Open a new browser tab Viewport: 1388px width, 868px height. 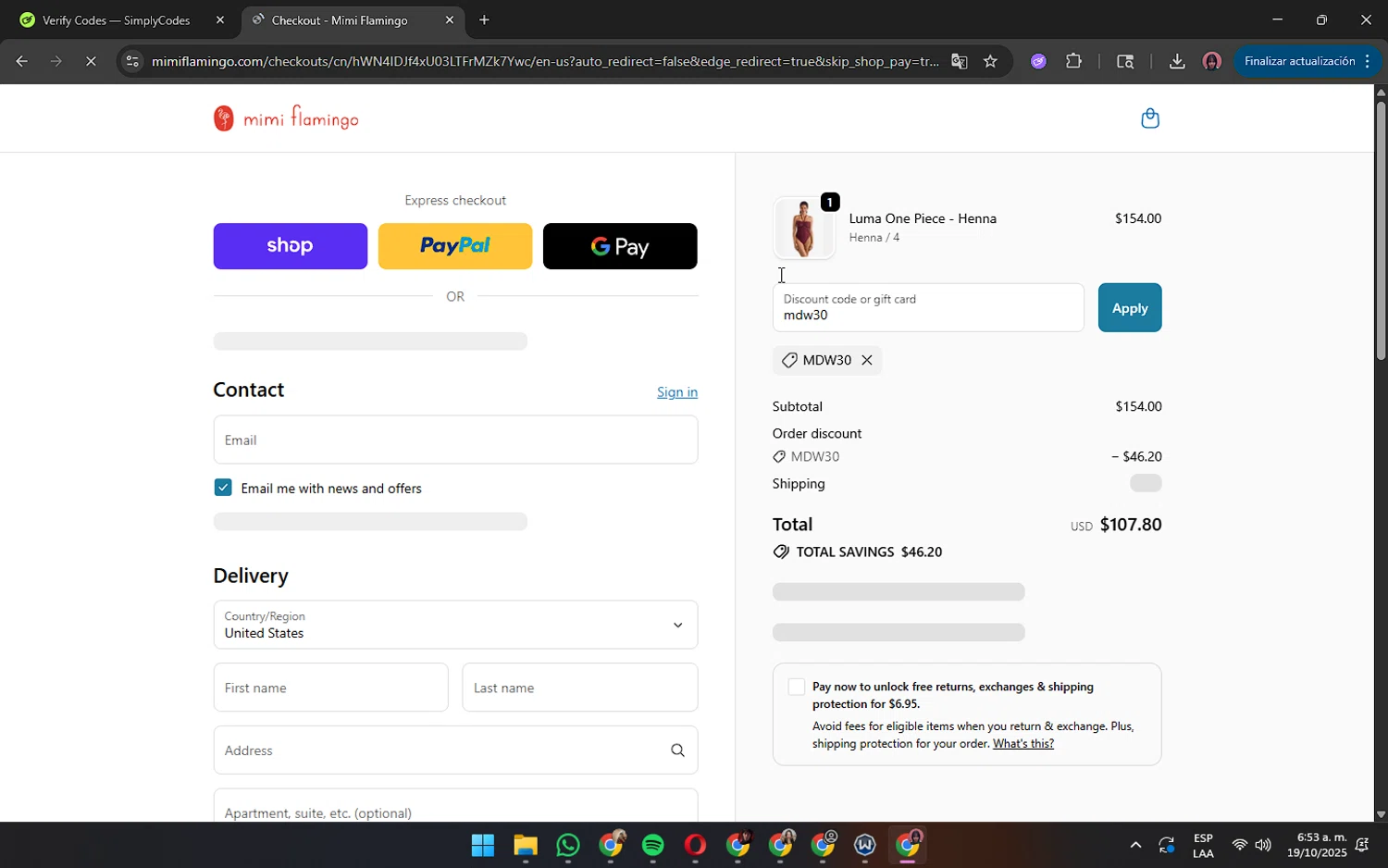point(484,19)
